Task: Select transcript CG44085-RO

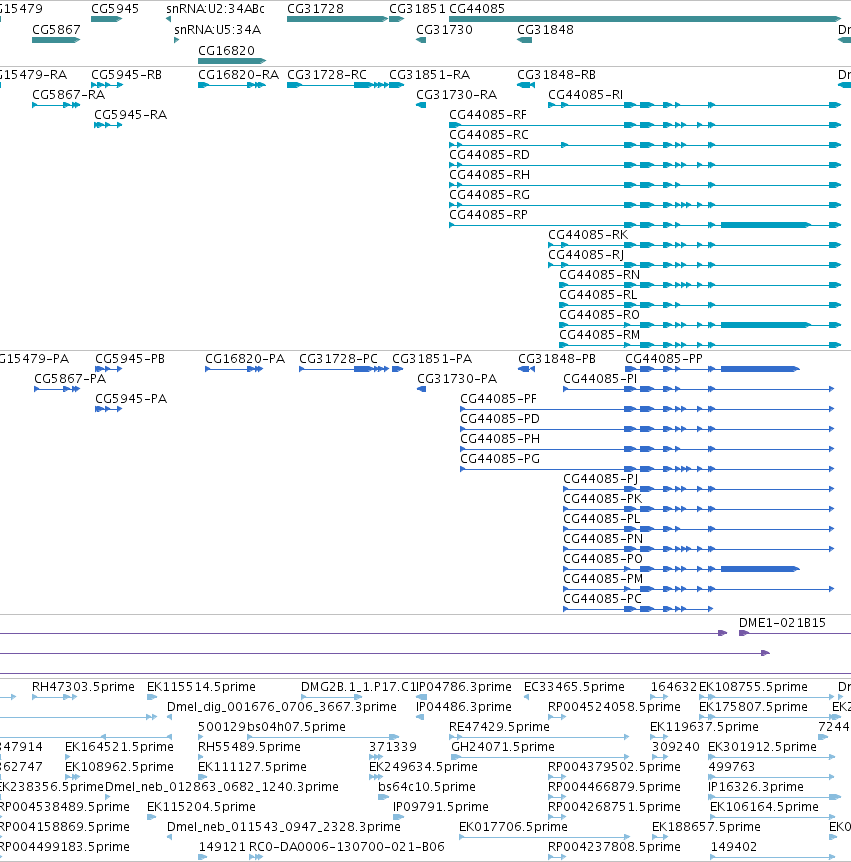Action: tap(700, 324)
